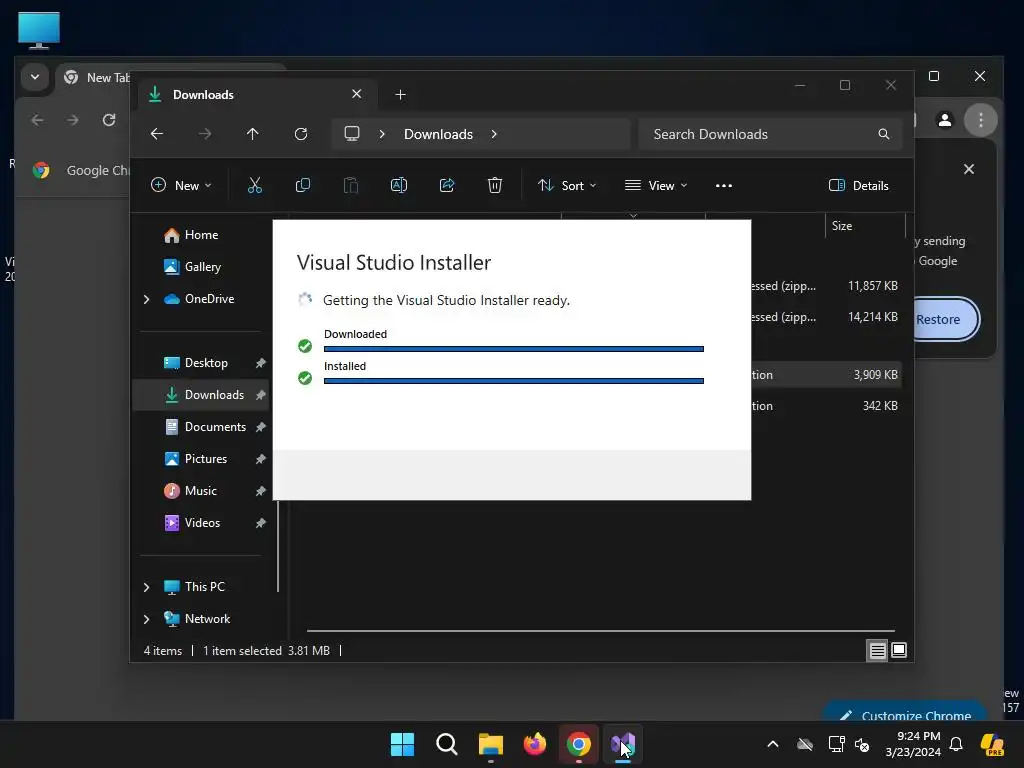Click the Installed progress bar
Image resolution: width=1024 pixels, height=768 pixels.
coord(513,381)
